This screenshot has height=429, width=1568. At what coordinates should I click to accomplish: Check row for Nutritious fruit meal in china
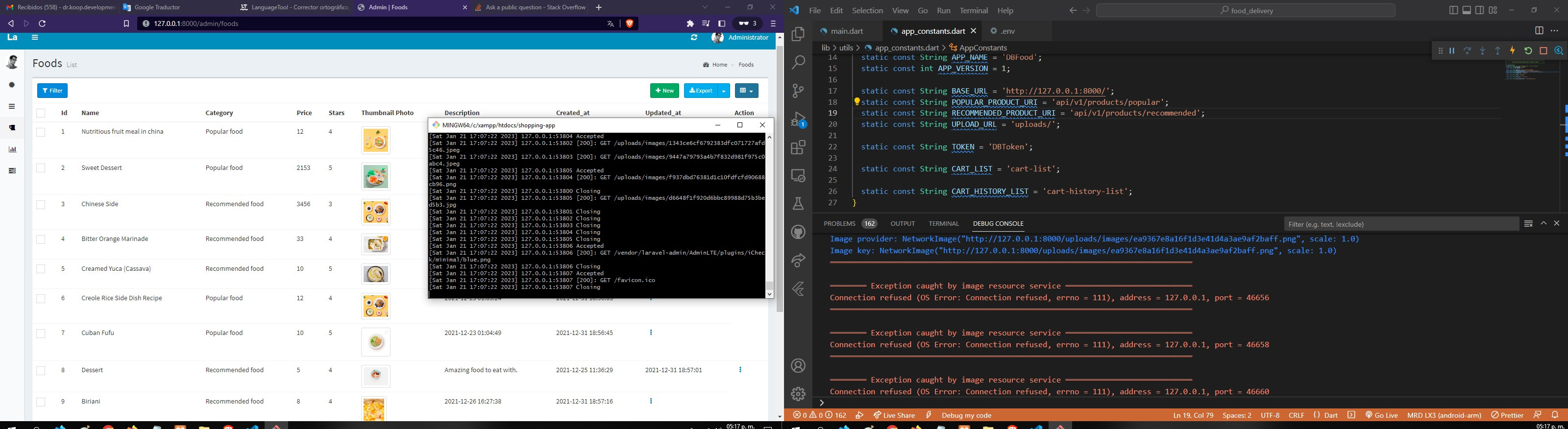[x=41, y=132]
